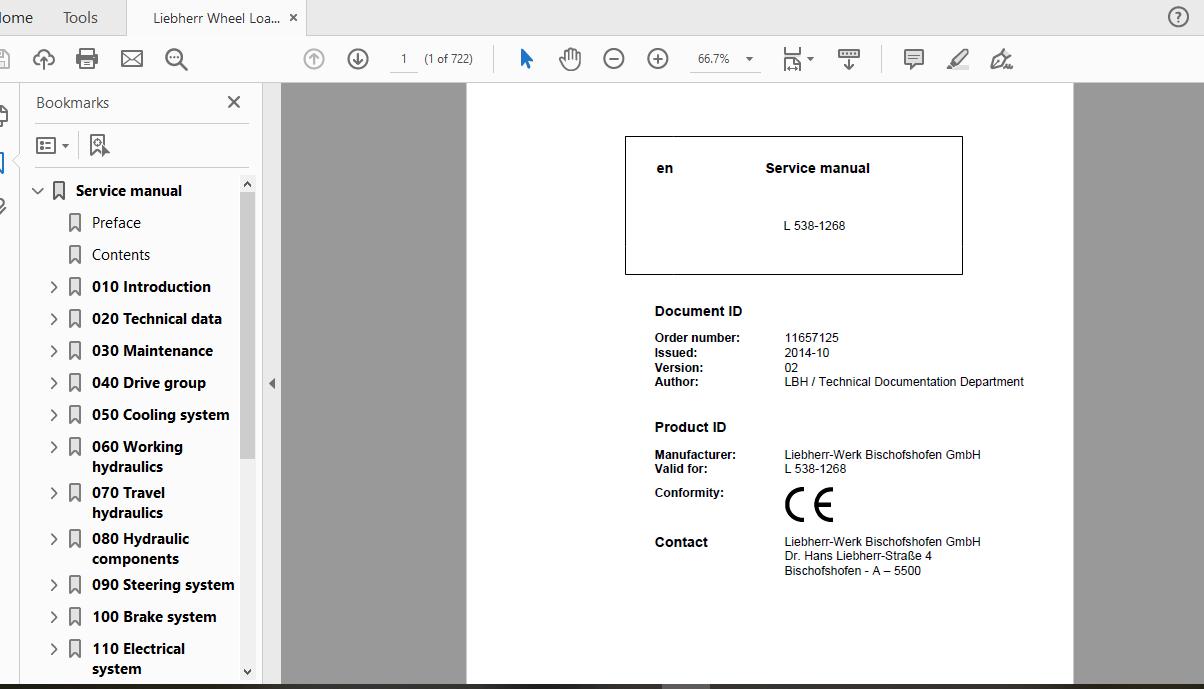Expand 080 Hydraulic components bookmark
The height and width of the screenshot is (689, 1204).
pos(54,538)
